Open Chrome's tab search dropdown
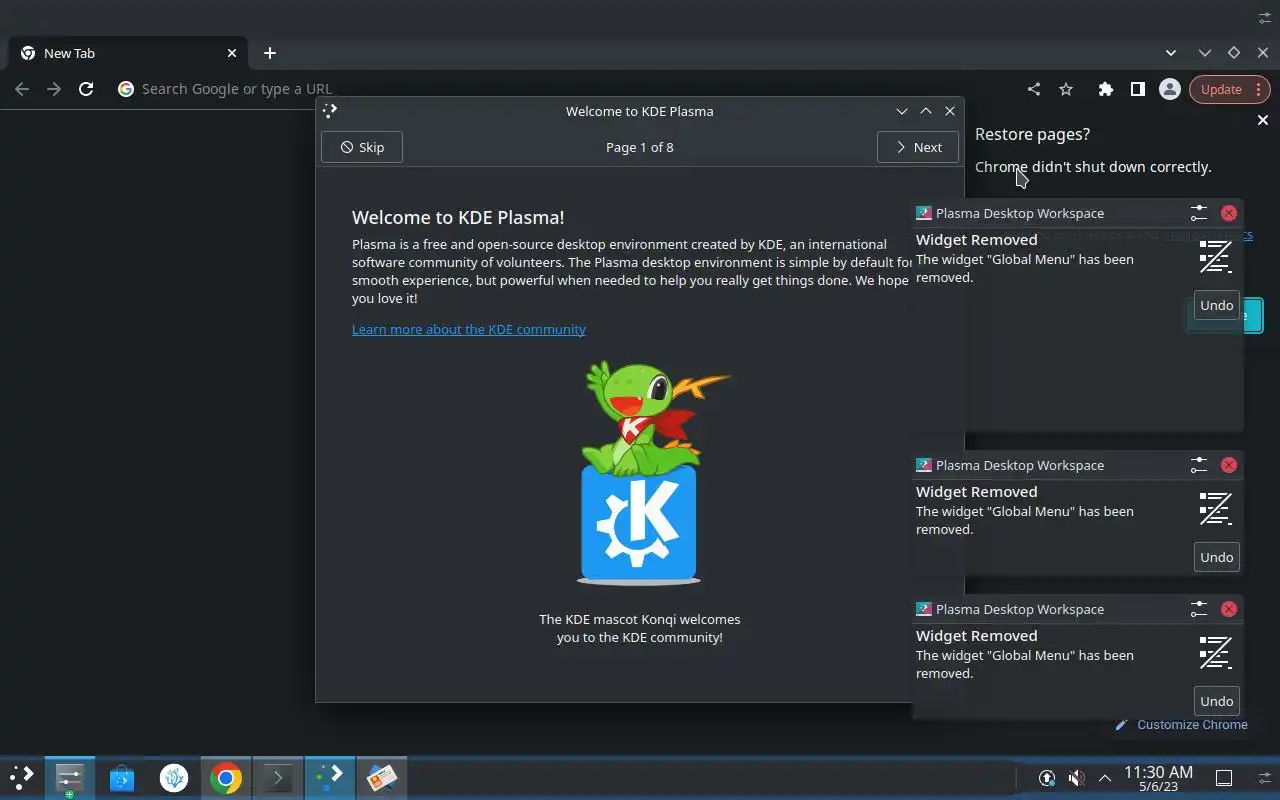 (1171, 53)
